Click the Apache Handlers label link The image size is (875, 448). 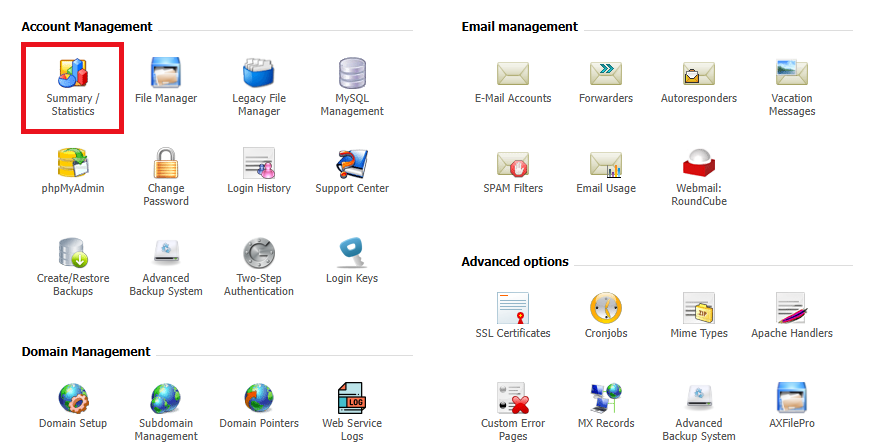(x=792, y=334)
